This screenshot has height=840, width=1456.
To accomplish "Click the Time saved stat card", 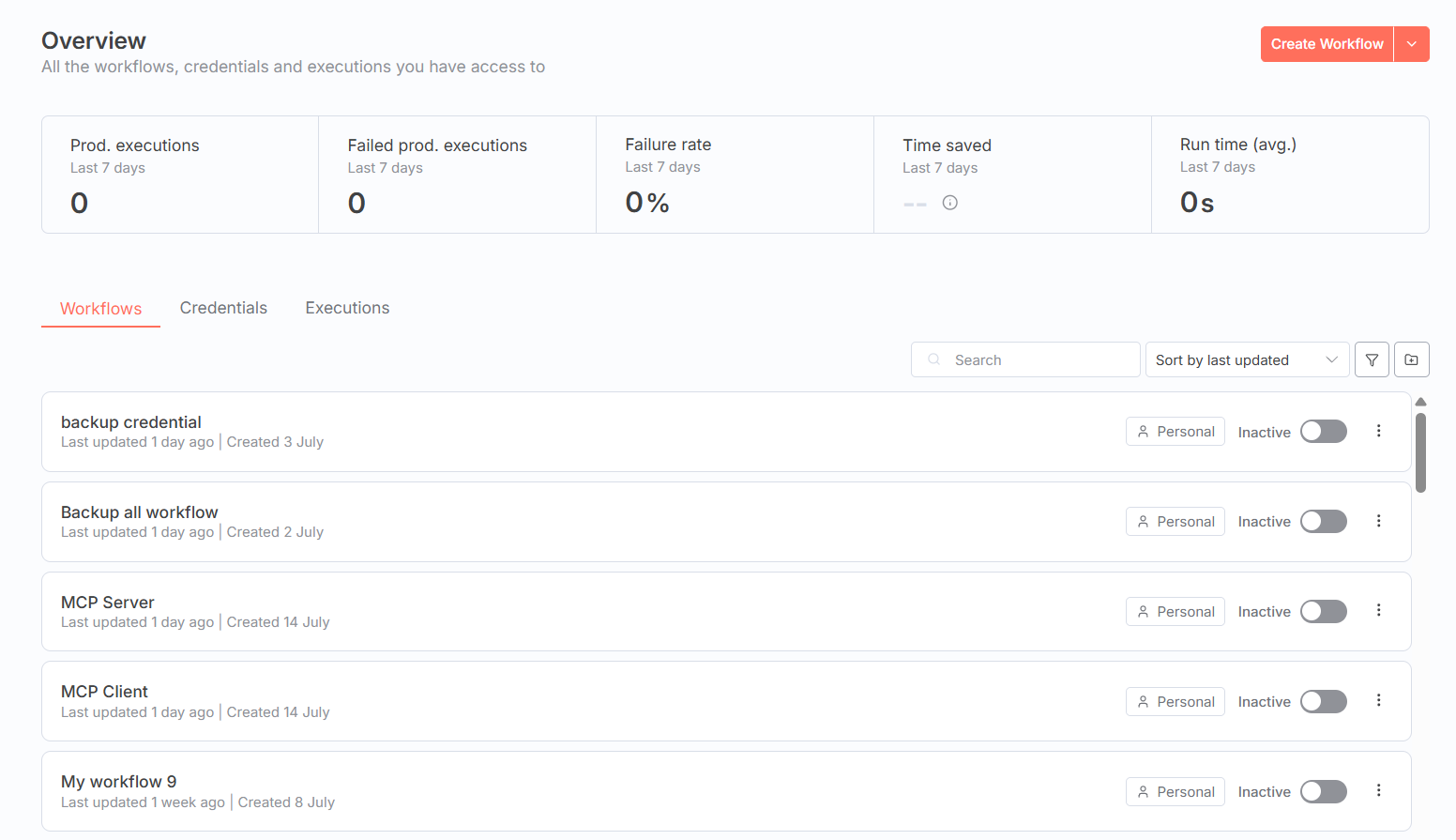I will pos(1013,175).
